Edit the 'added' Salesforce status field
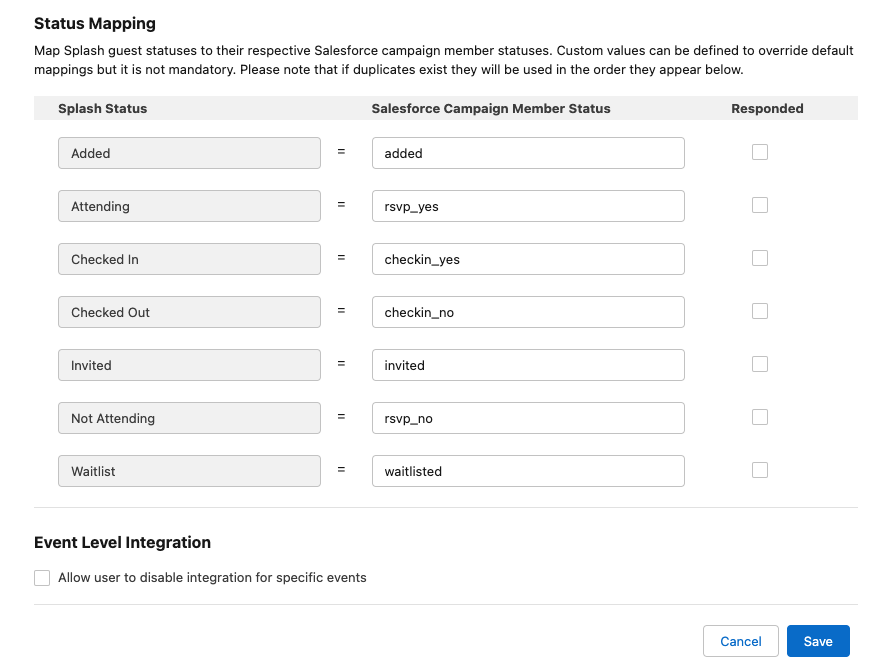This screenshot has height=668, width=886. point(528,153)
